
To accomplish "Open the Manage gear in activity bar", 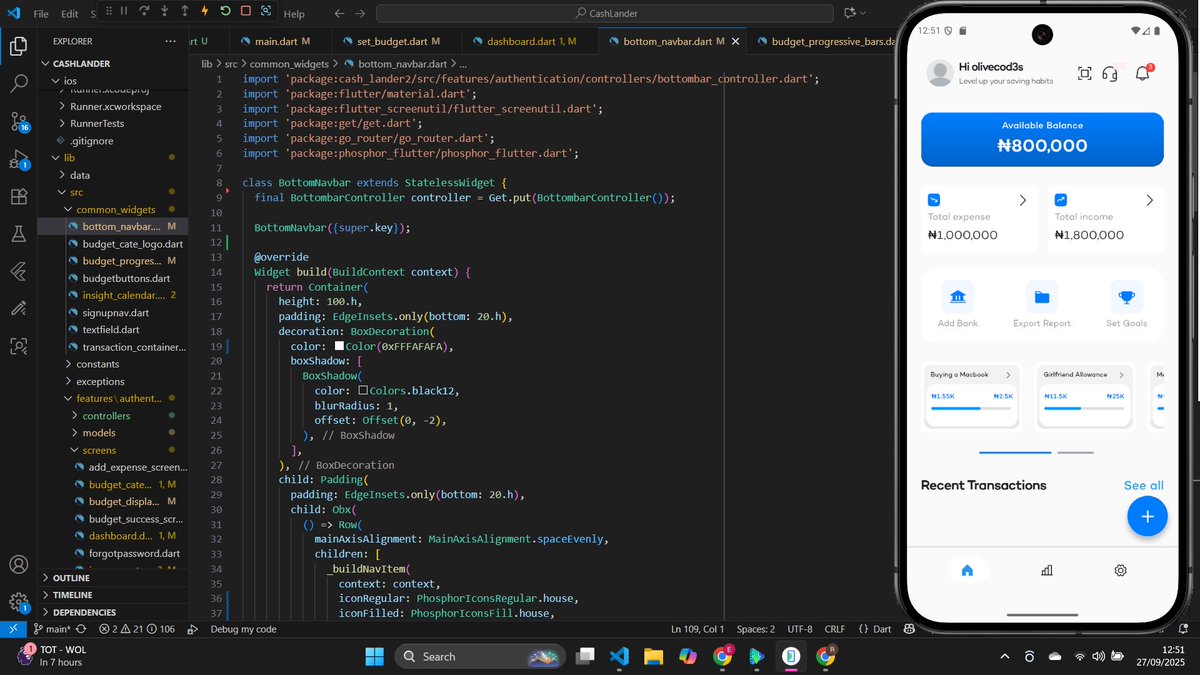I will (18, 602).
